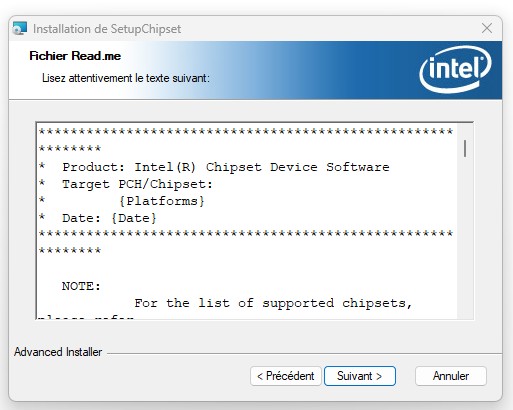Image resolution: width=513 pixels, height=410 pixels.
Task: Click the {Platforms} placeholder text
Action: coord(162,201)
